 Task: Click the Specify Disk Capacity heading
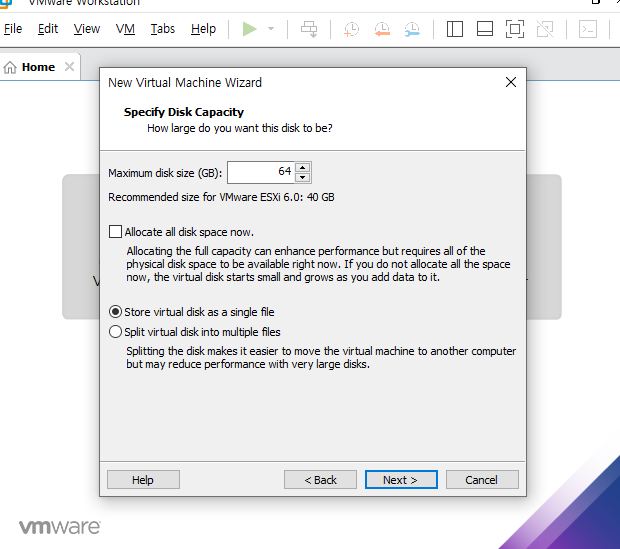(x=184, y=112)
